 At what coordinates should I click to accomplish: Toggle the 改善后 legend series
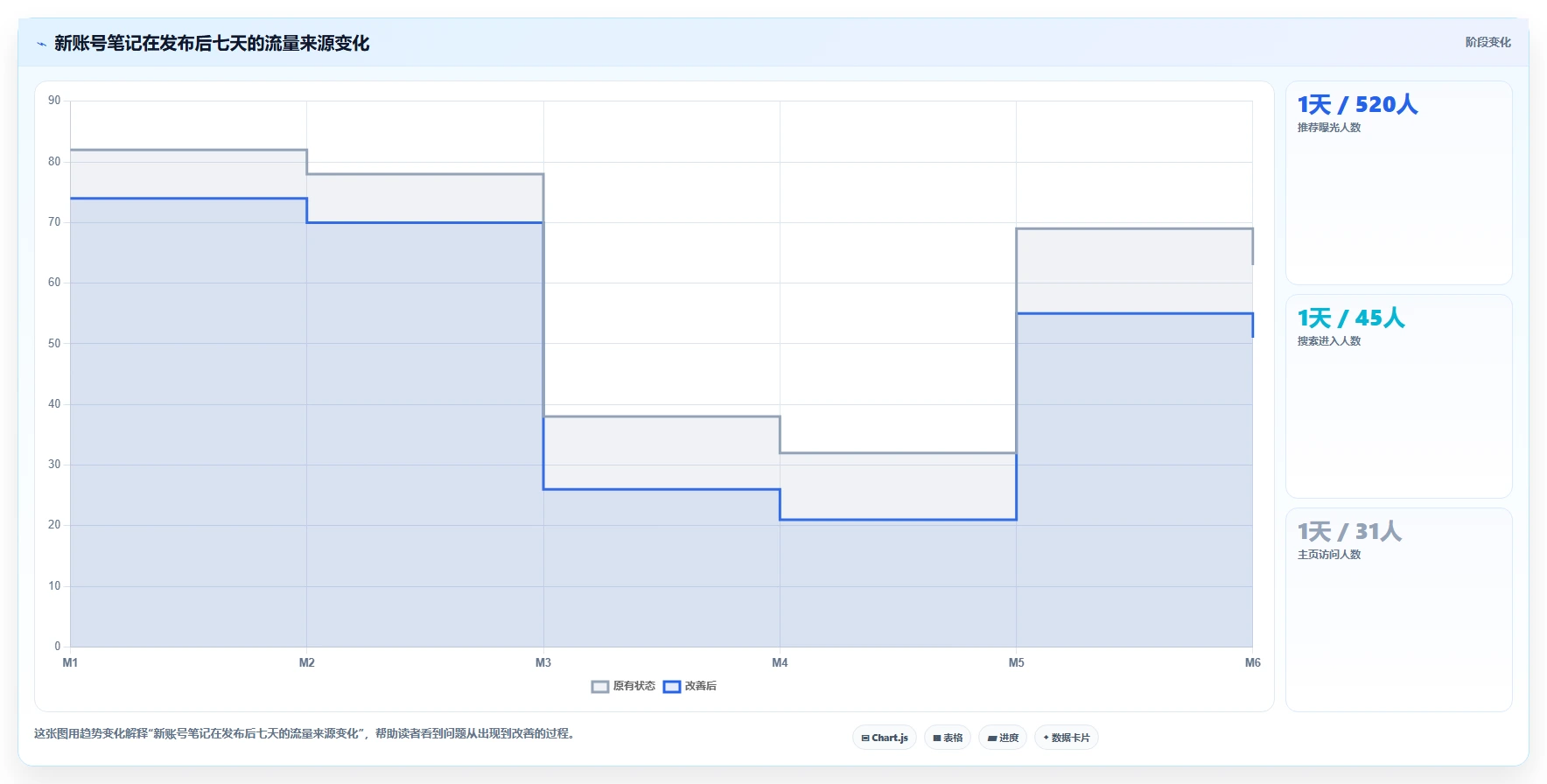[x=689, y=686]
